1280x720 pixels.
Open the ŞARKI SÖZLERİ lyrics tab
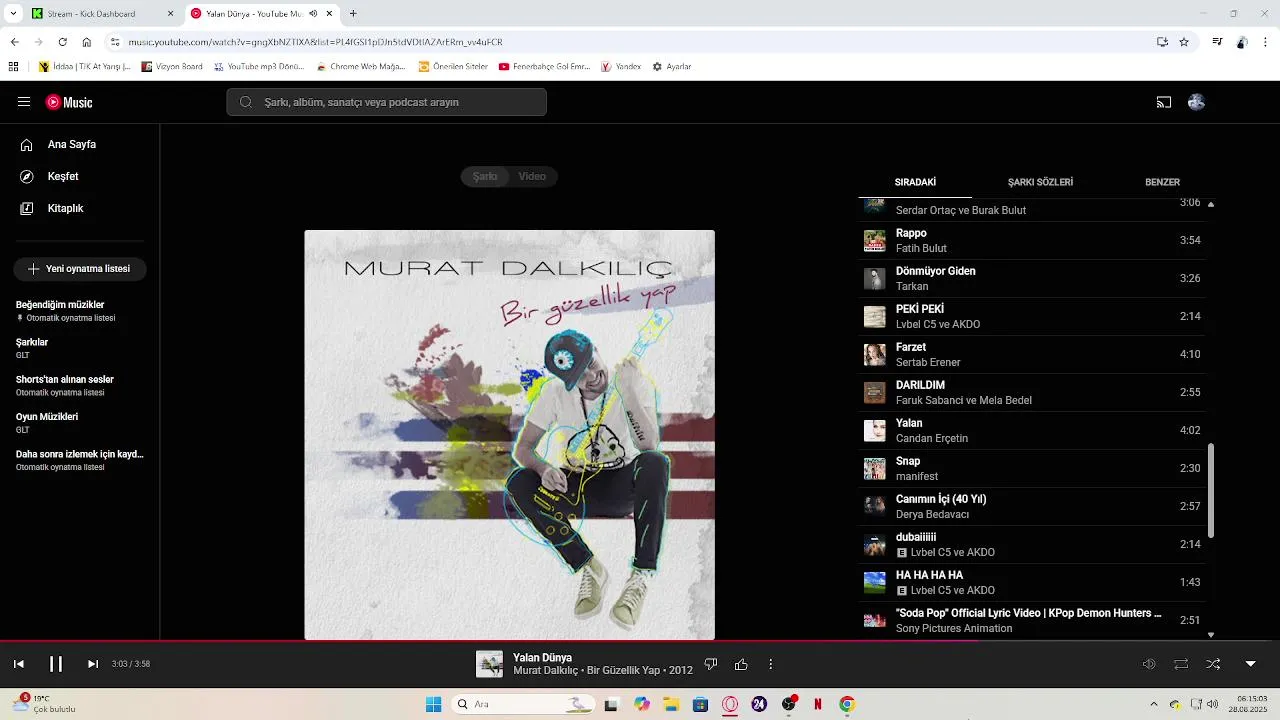tap(1040, 183)
